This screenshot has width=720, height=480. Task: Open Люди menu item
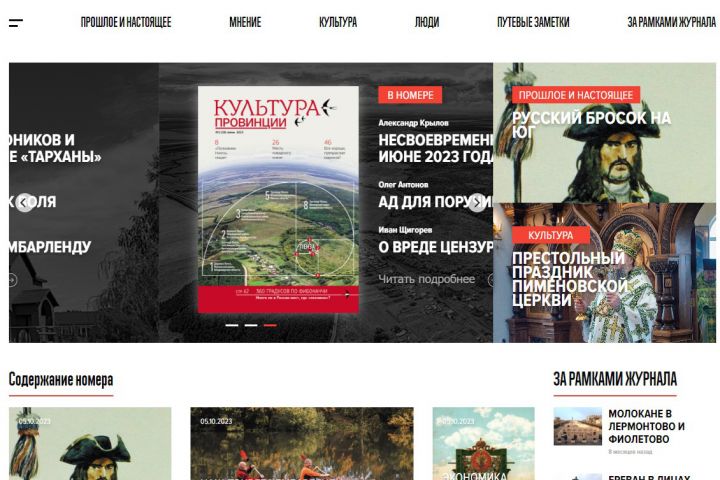click(427, 22)
